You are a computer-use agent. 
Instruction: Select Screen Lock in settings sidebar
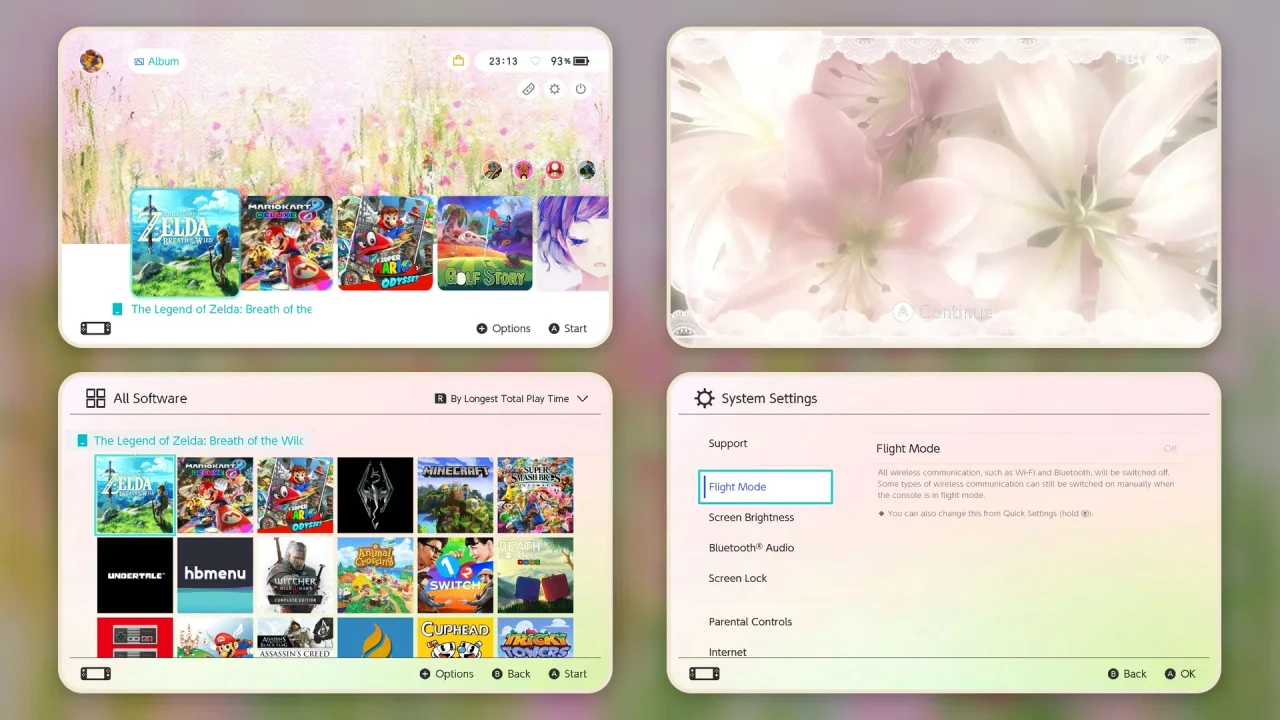coord(738,578)
